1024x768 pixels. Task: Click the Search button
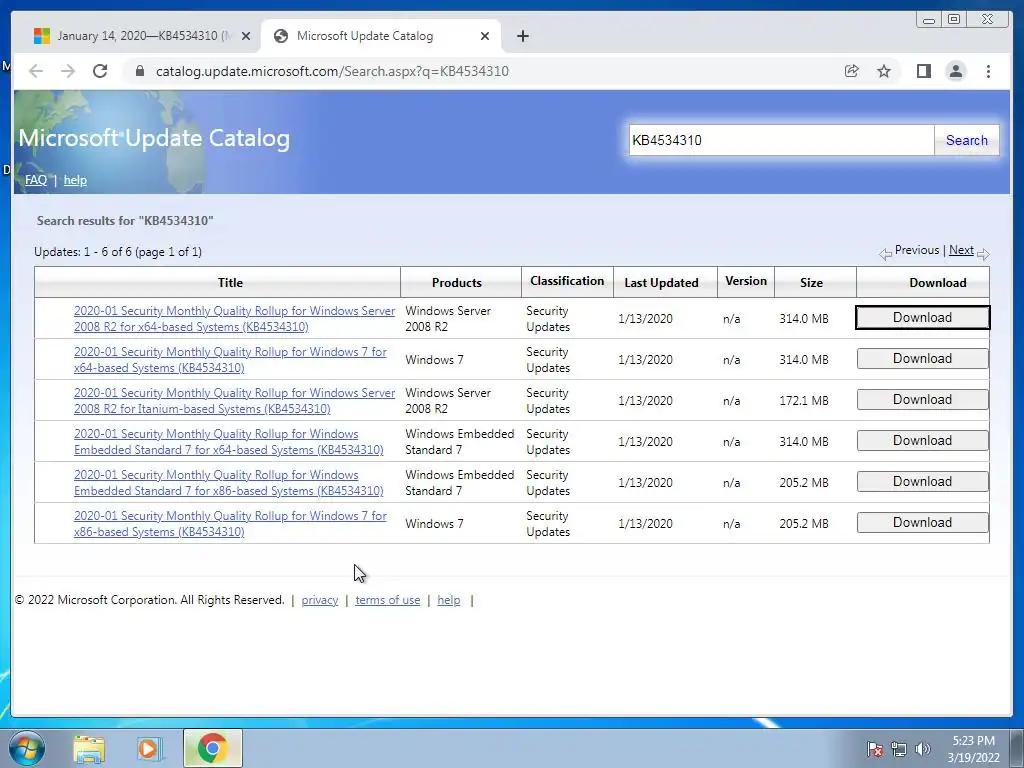967,140
